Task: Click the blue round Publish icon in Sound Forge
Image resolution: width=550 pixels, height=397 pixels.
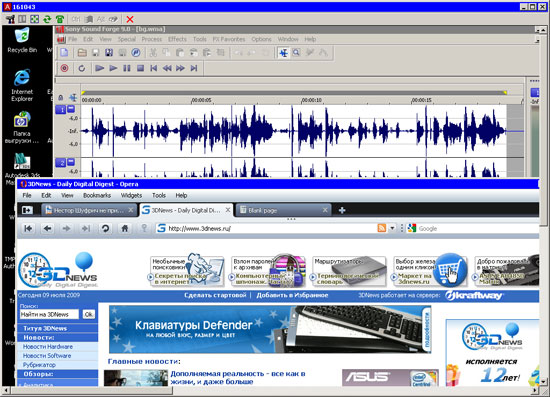Action: coord(136,53)
